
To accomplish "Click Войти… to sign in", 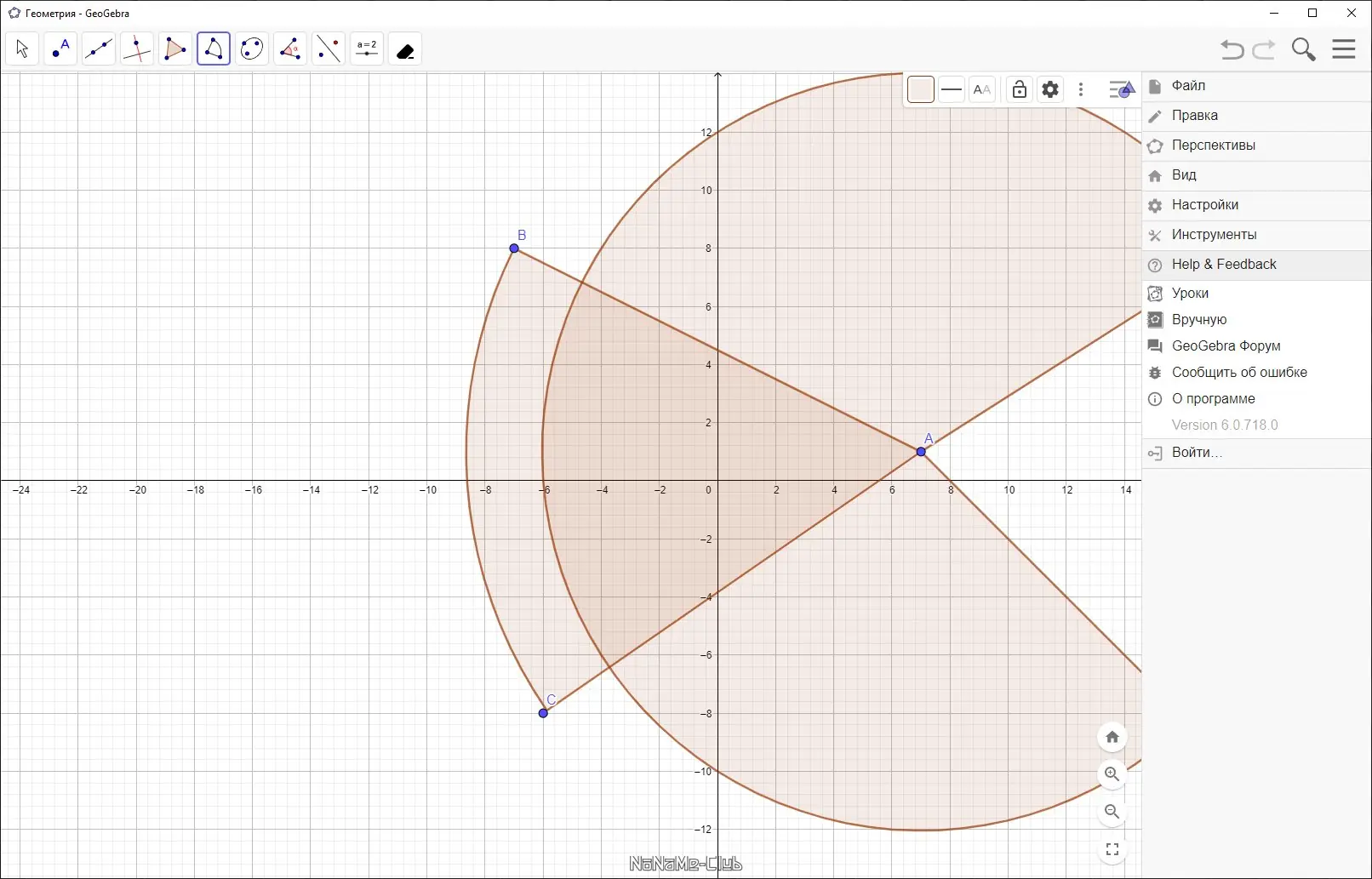I will pos(1257,453).
